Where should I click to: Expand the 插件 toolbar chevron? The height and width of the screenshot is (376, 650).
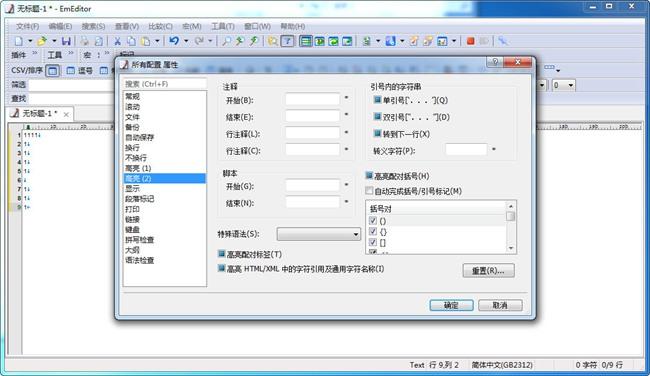click(x=35, y=53)
